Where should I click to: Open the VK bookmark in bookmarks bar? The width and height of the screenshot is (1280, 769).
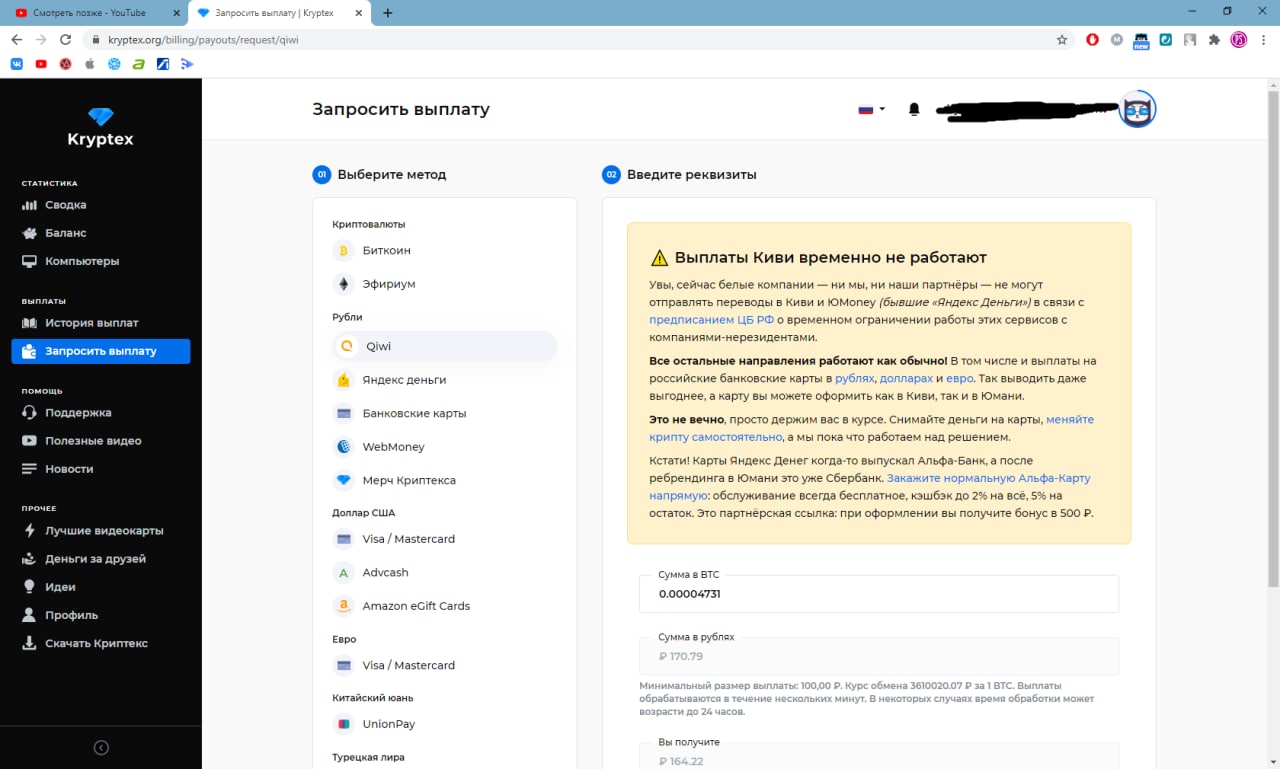[17, 64]
